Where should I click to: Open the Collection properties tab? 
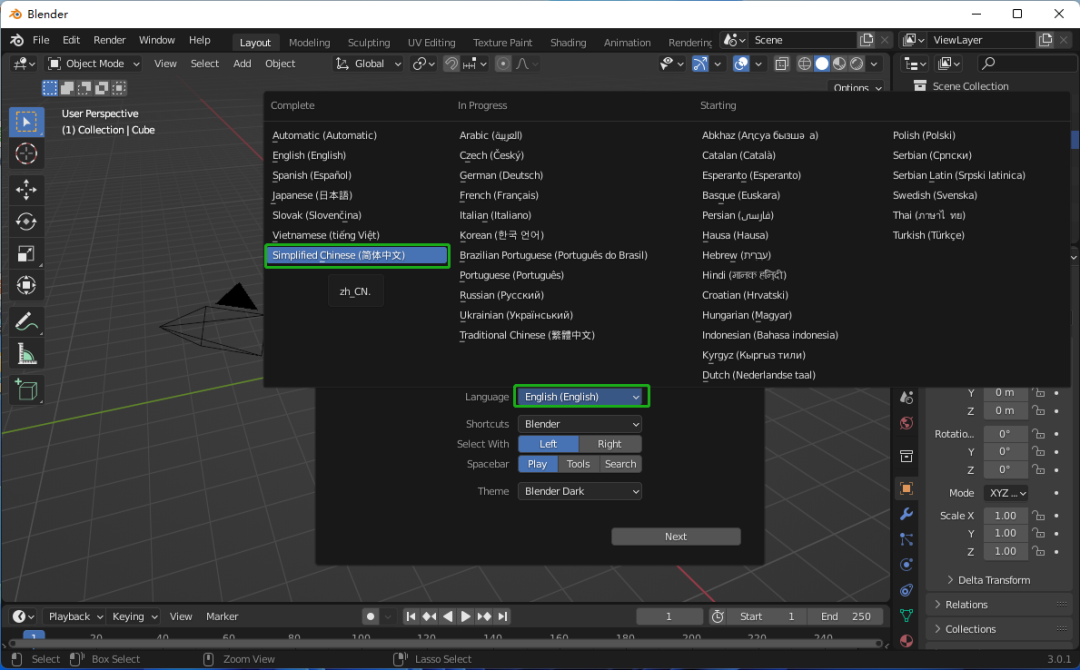(906, 456)
